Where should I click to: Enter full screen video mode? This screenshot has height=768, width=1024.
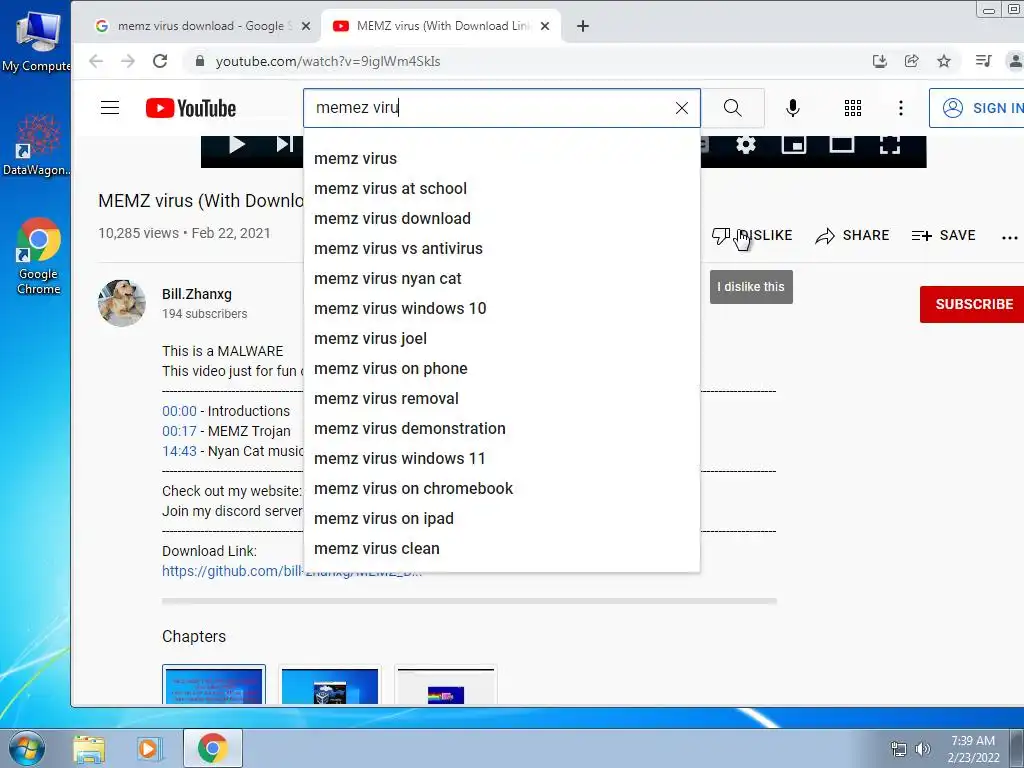coord(889,144)
